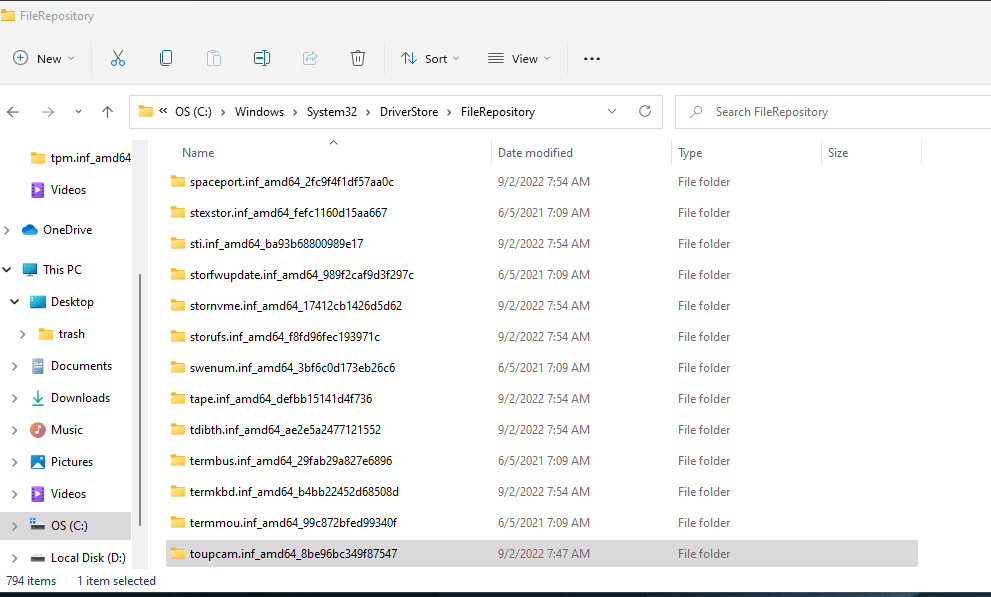Click folder icon of tape.inf_amd64 row

point(178,399)
